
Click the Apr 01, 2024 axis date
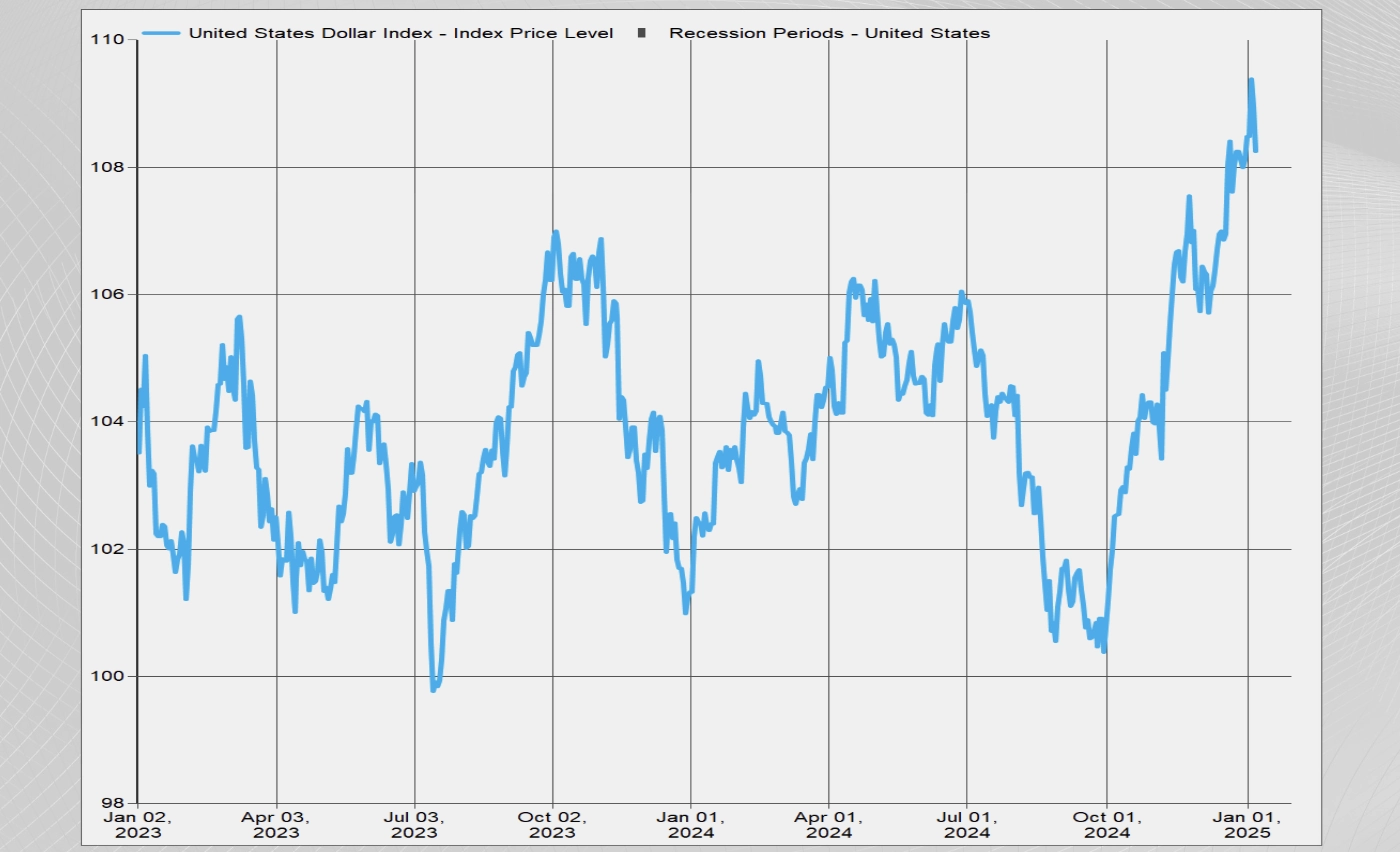(828, 824)
